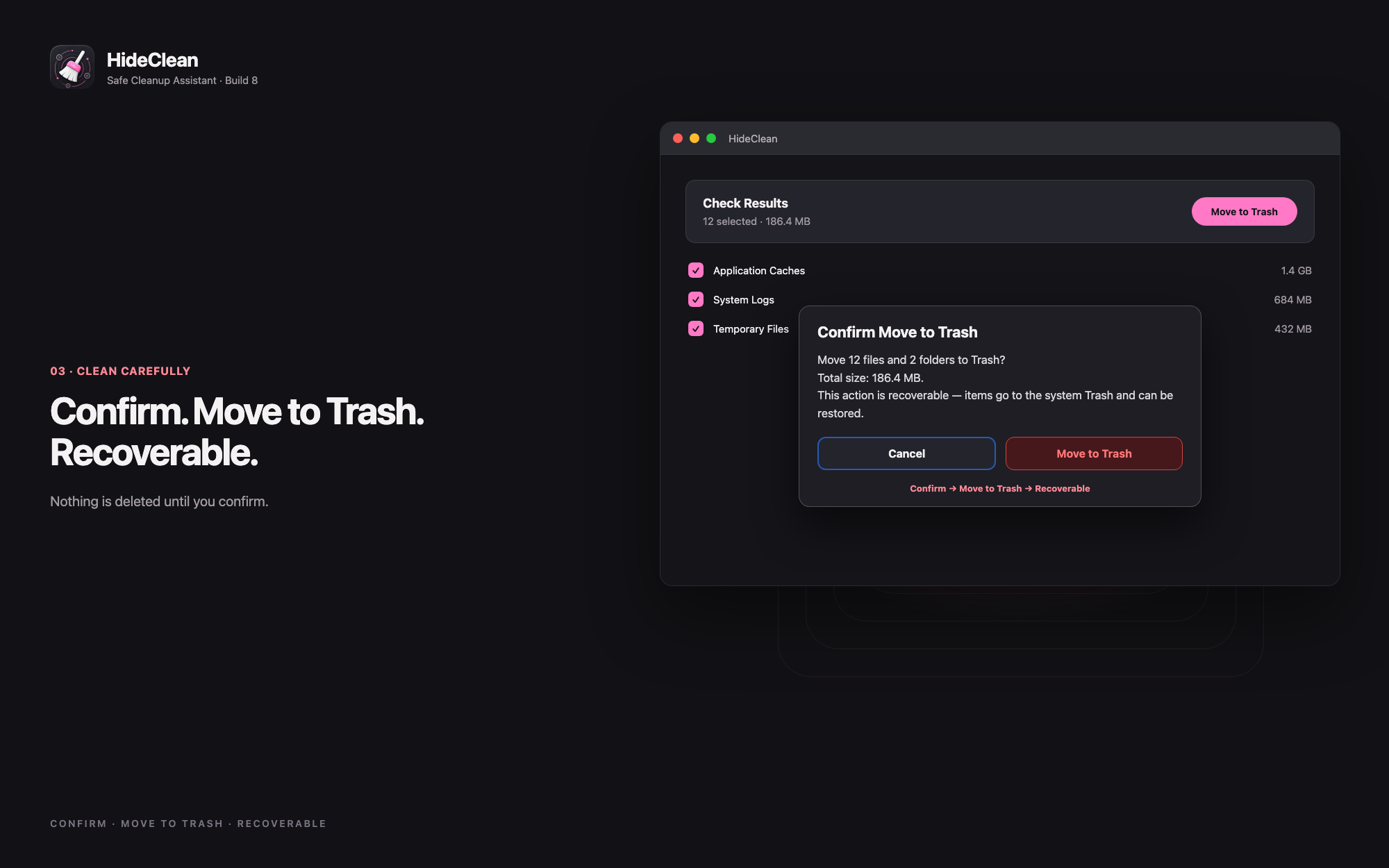Click the '12 selected · 186.4 MB' summary text
Image resolution: width=1389 pixels, height=868 pixels.
(x=756, y=222)
